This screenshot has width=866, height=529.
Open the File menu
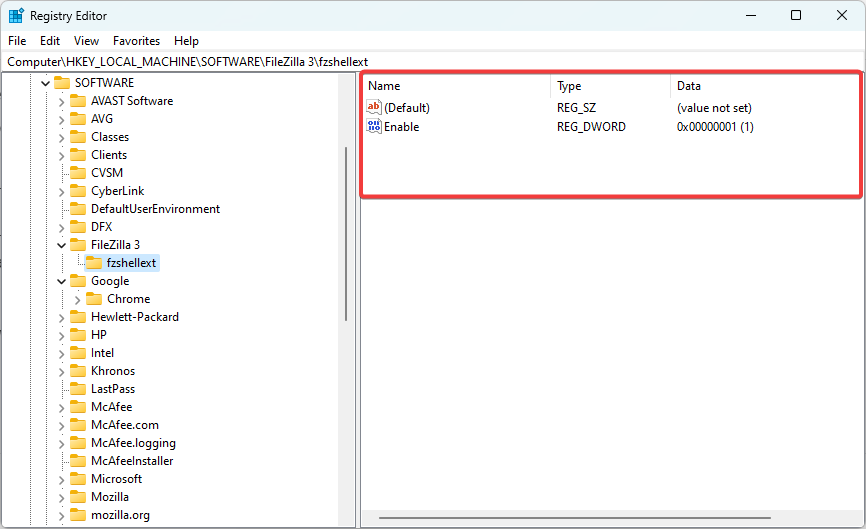[x=17, y=41]
